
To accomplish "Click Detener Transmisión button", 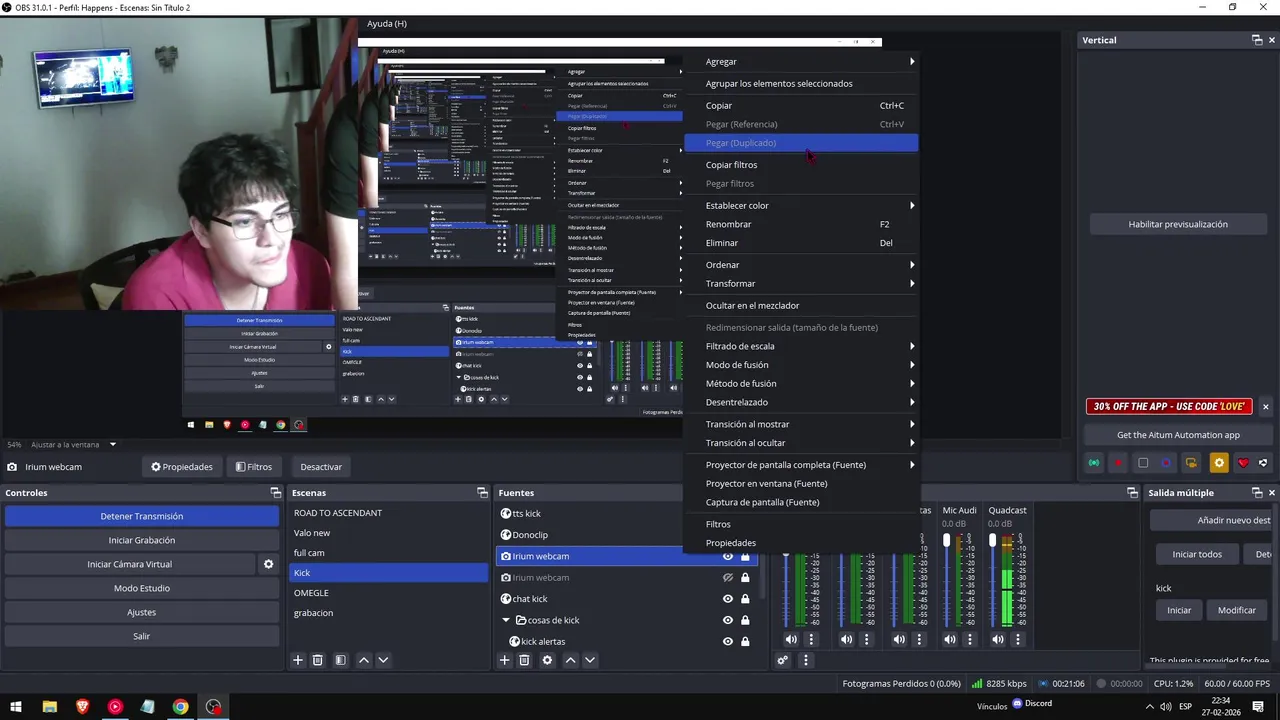I will 142,516.
